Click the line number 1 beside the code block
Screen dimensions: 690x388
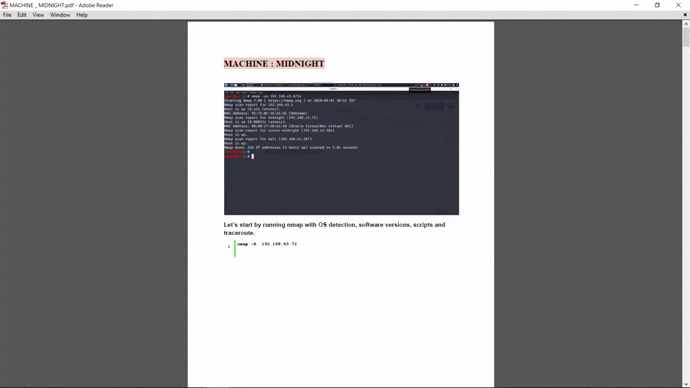click(229, 247)
